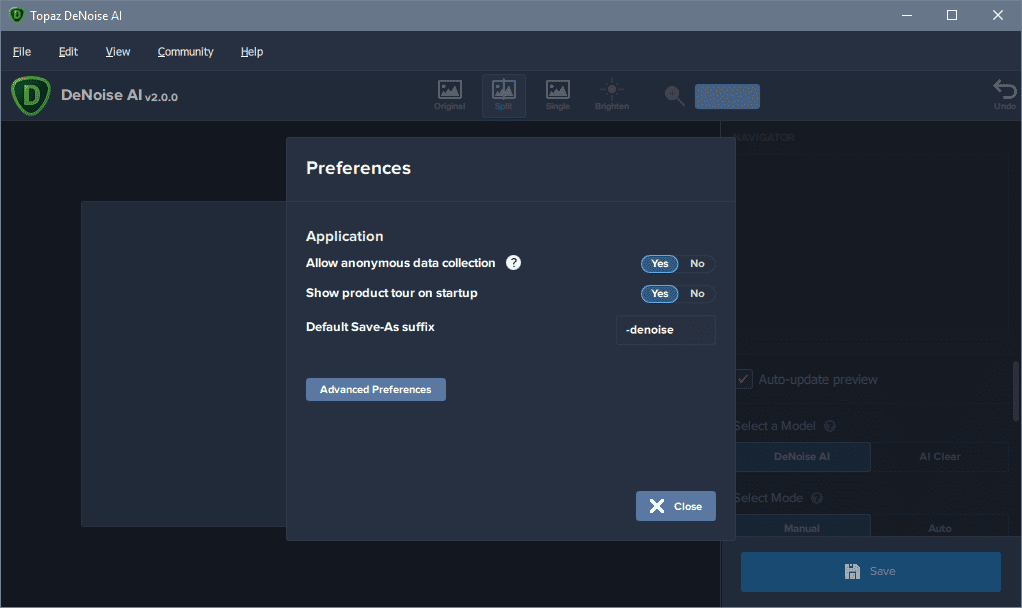Click the zoom level box in toolbar
The image size is (1022, 608).
727,96
